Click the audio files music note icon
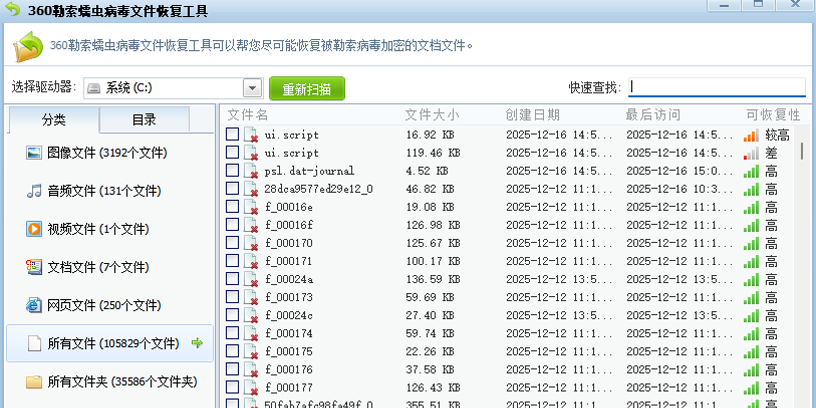The image size is (816, 408). pyautogui.click(x=34, y=191)
